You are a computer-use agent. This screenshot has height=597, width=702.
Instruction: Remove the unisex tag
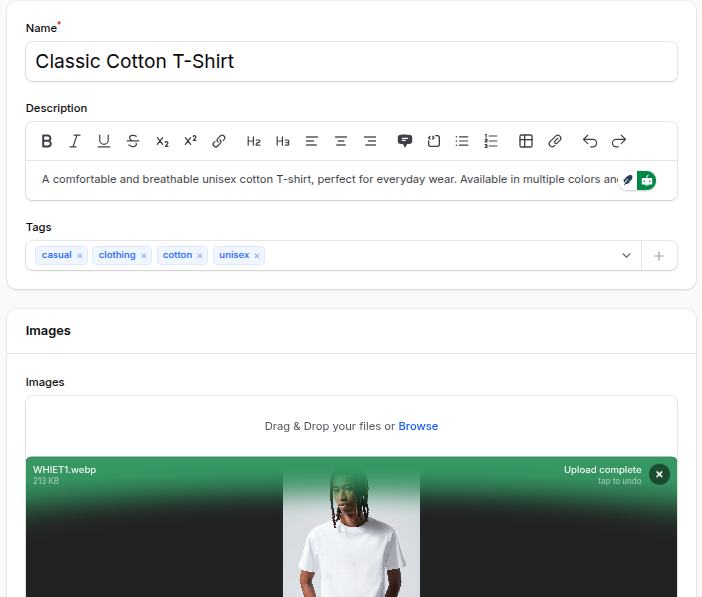pyautogui.click(x=257, y=256)
